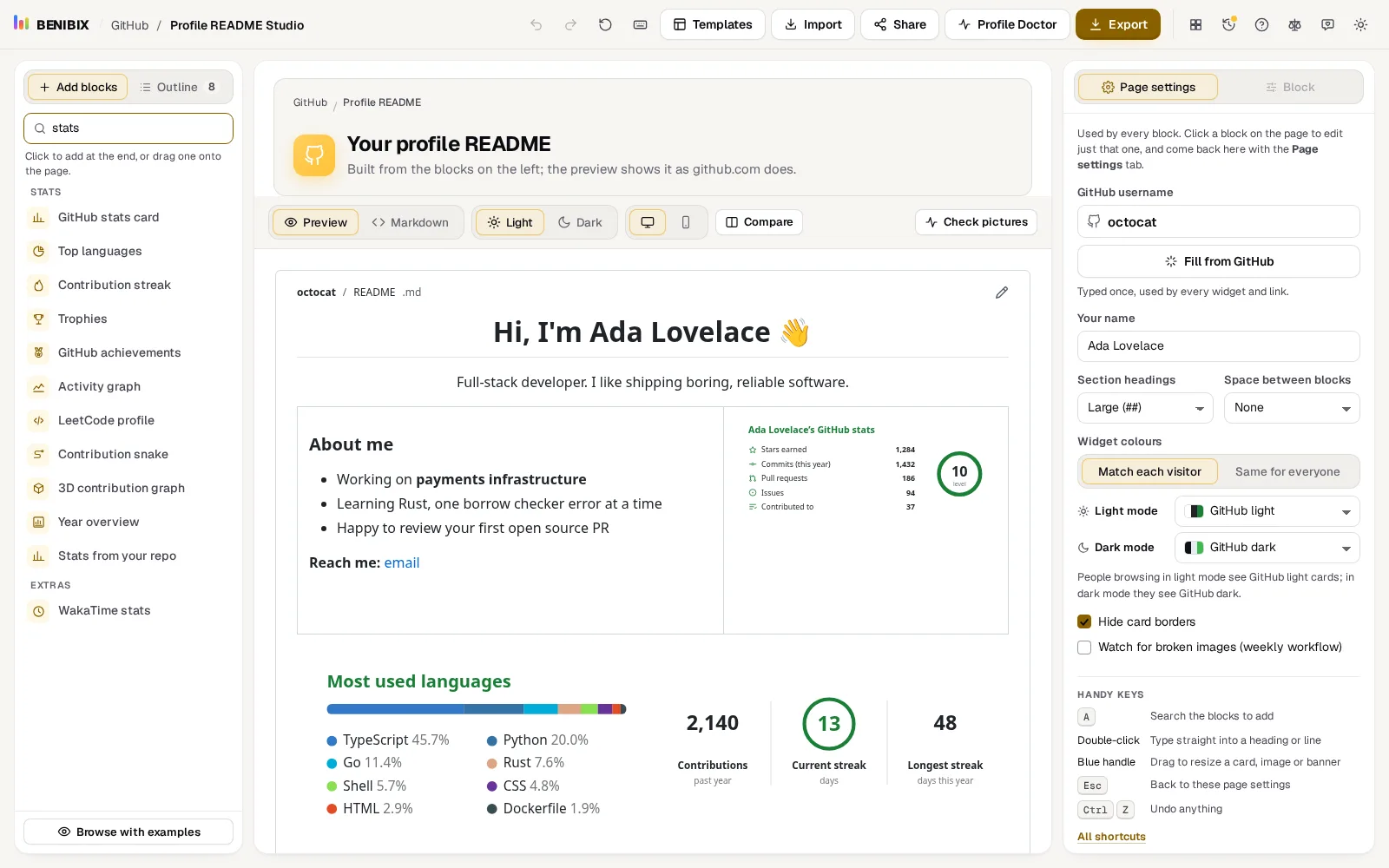
Task: Open Section headings dropdown
Action: tap(1145, 408)
